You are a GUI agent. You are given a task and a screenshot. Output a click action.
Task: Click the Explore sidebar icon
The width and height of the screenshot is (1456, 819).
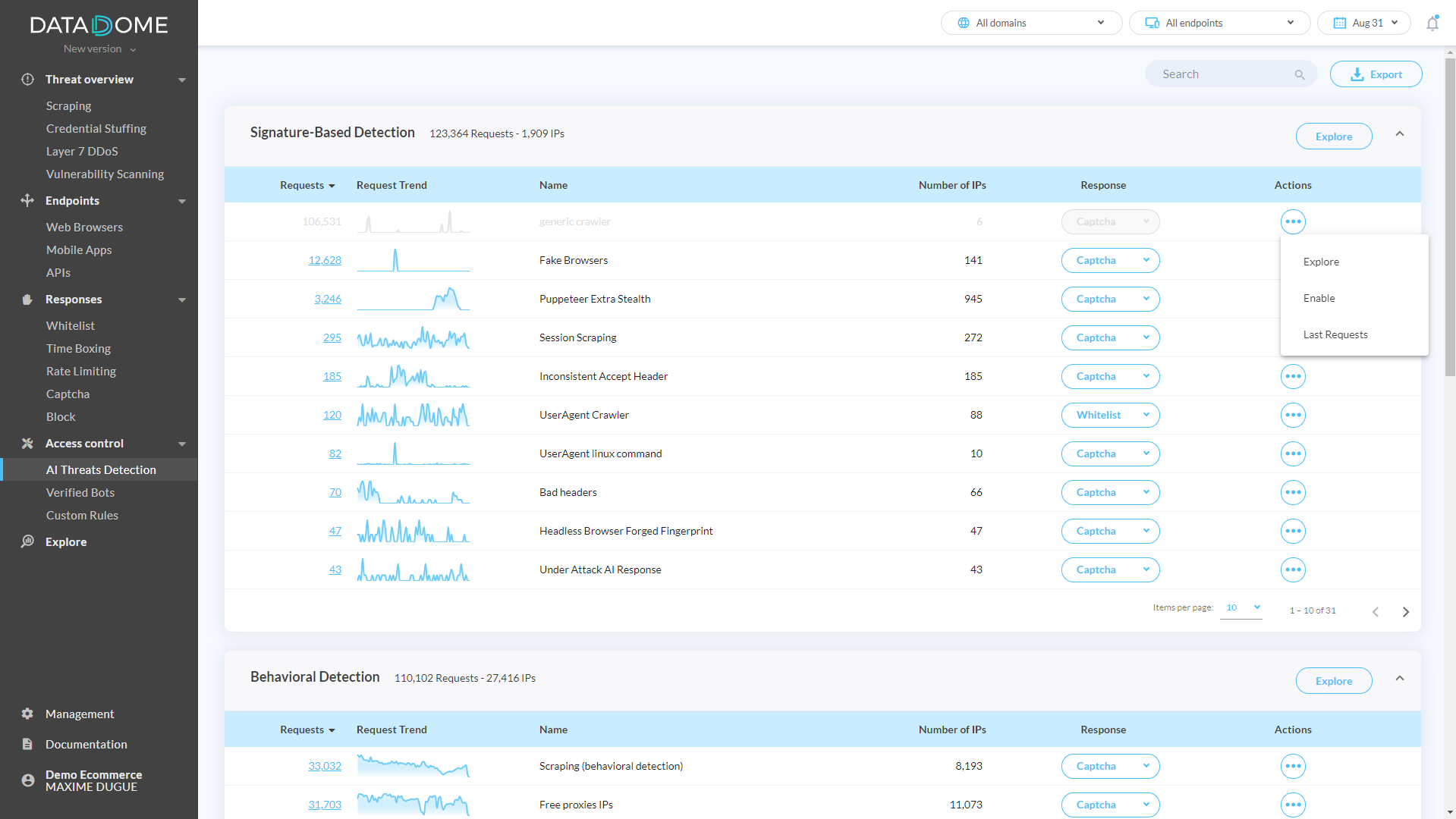pyautogui.click(x=27, y=541)
